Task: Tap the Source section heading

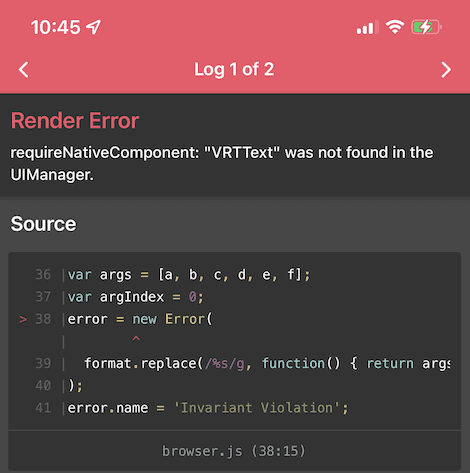Action: [43, 224]
